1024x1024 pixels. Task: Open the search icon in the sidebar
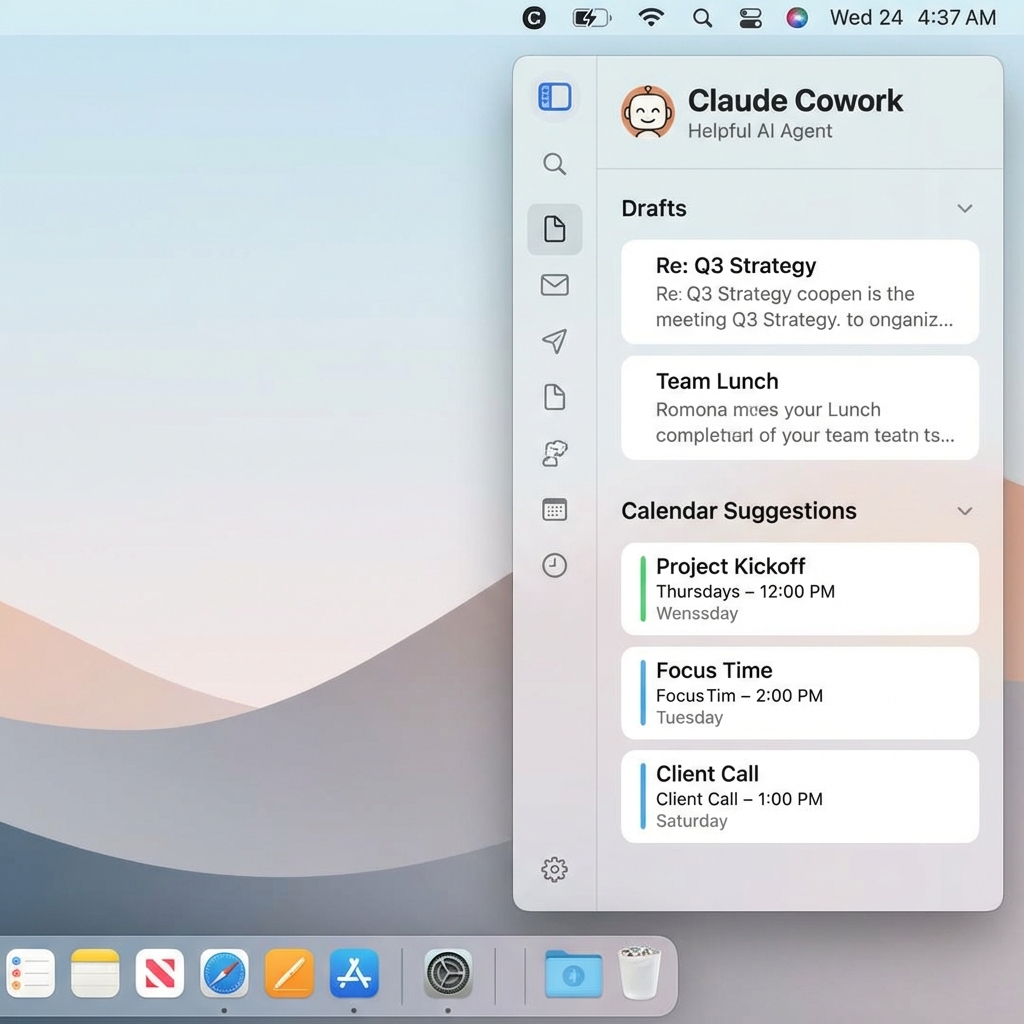pyautogui.click(x=555, y=165)
